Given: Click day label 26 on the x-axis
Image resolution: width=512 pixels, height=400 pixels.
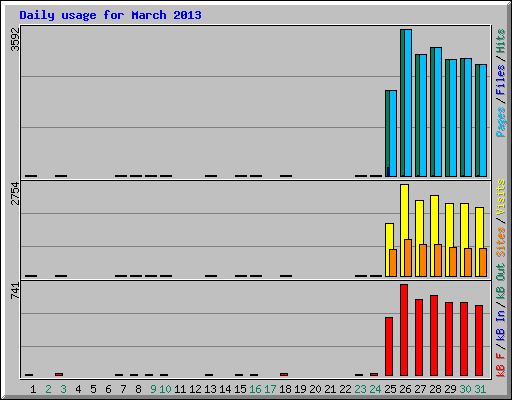Looking at the screenshot, I should click(405, 389).
